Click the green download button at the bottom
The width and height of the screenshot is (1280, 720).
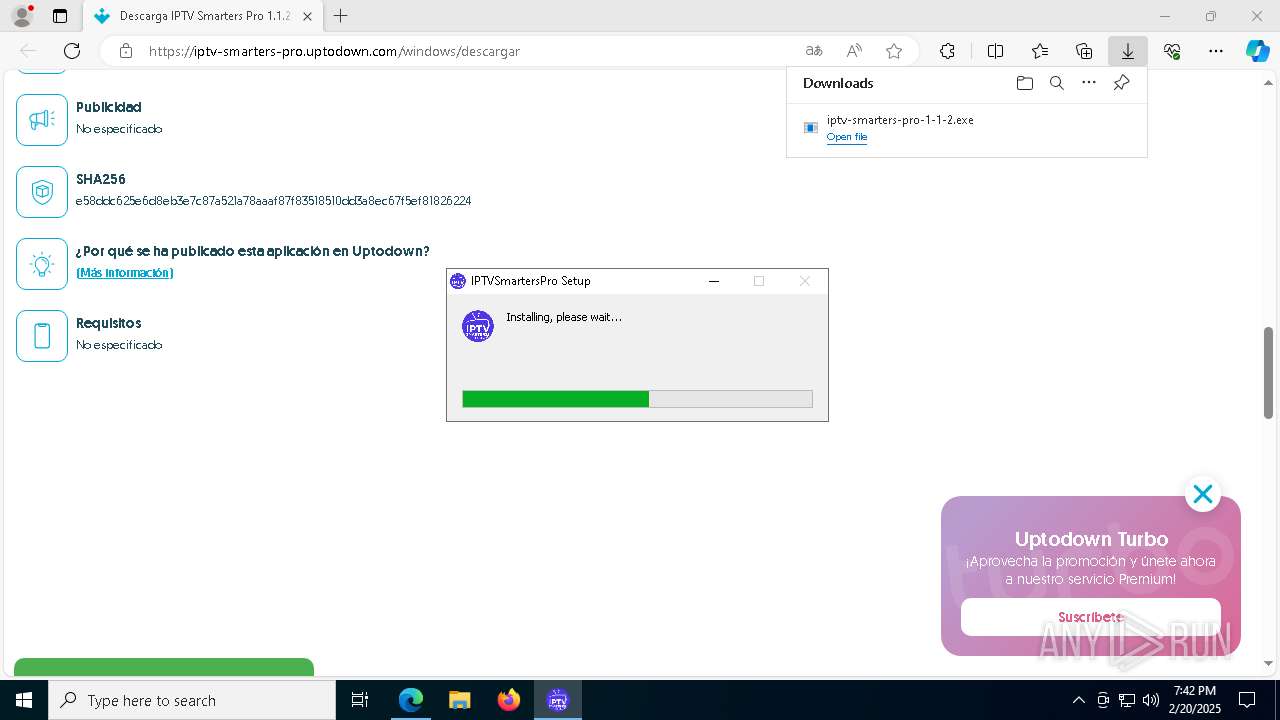coord(164,667)
